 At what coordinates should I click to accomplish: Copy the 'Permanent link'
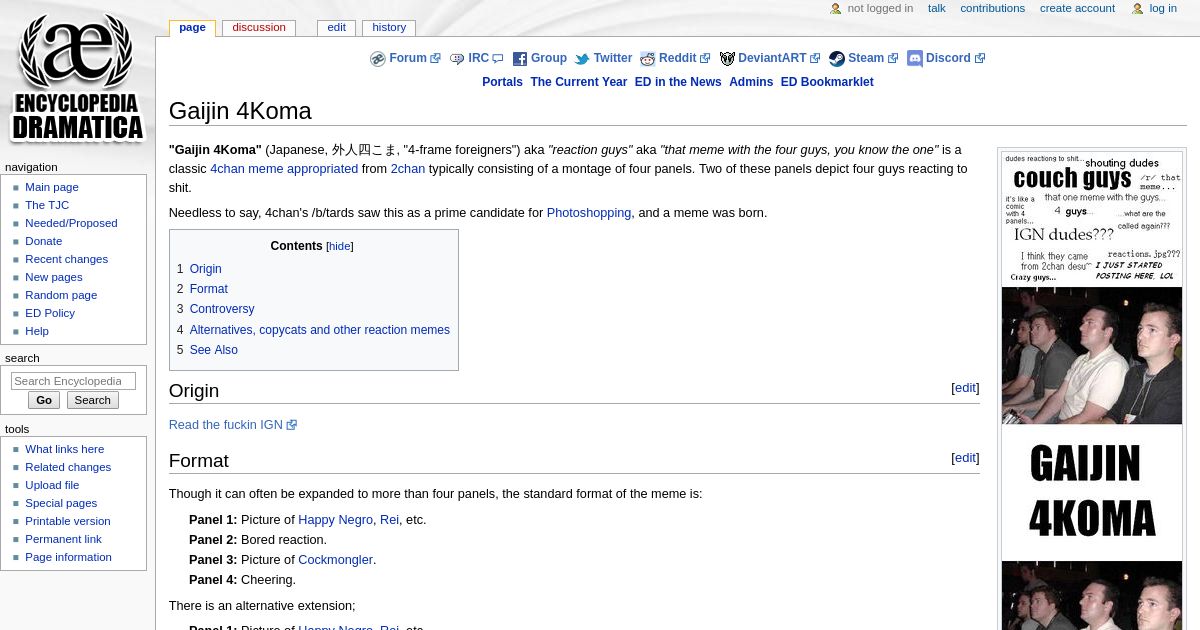63,539
